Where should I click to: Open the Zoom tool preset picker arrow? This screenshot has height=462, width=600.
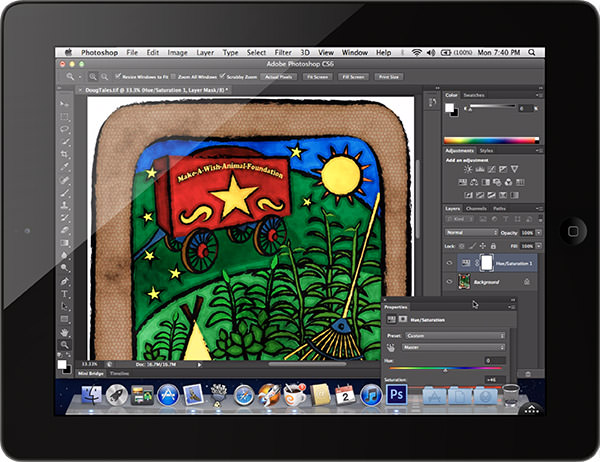(x=80, y=77)
